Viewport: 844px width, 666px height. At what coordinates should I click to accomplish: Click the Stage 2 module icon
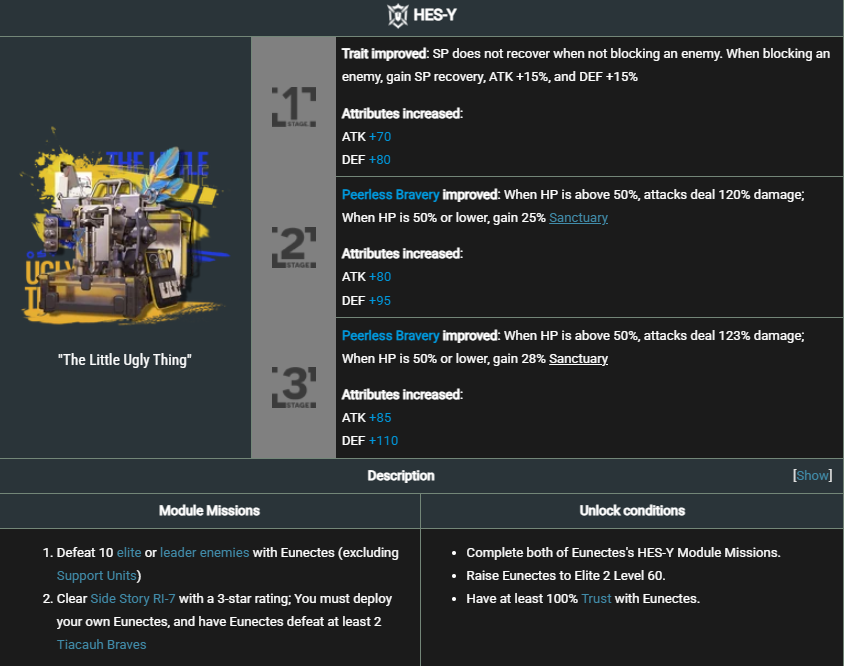(x=293, y=247)
